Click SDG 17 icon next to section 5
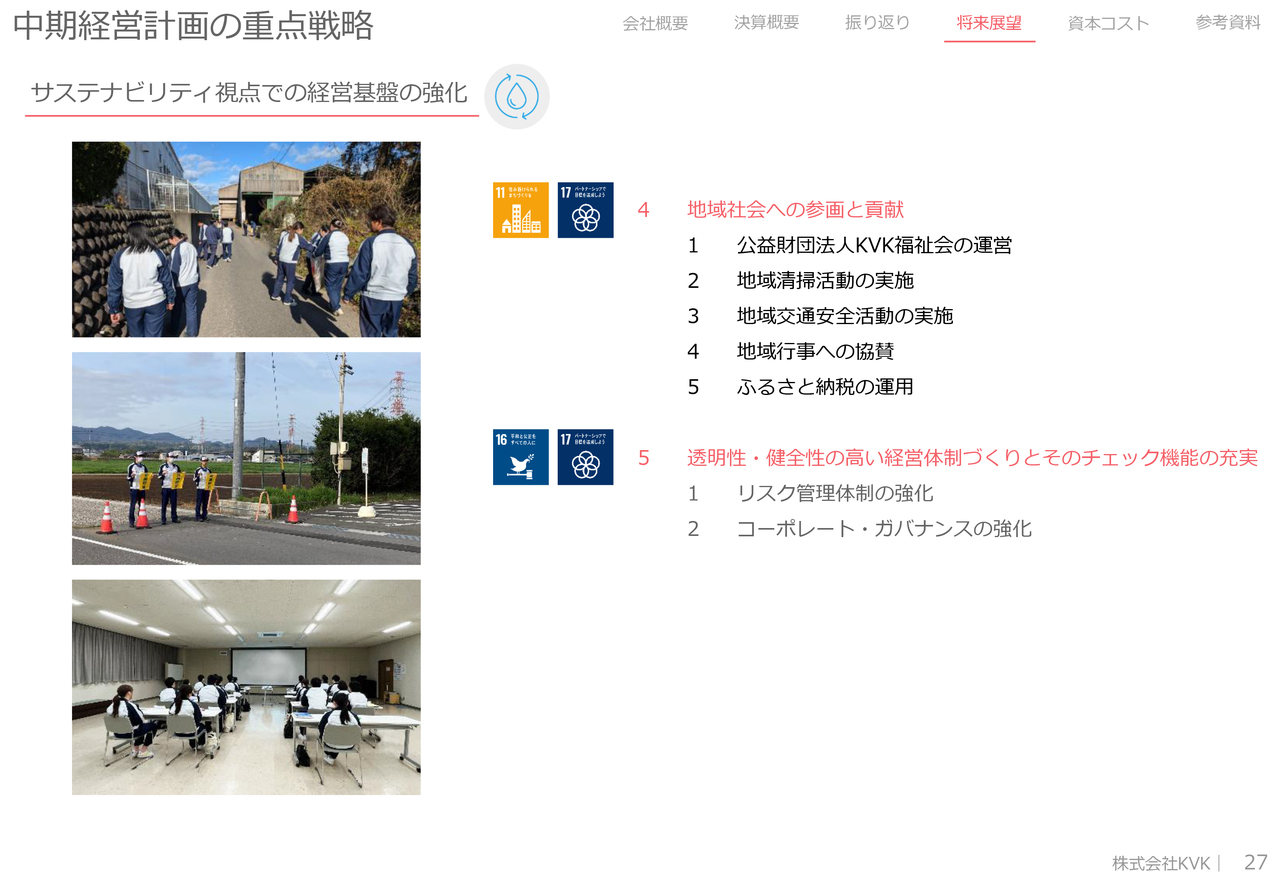1280x886 pixels. 585,457
